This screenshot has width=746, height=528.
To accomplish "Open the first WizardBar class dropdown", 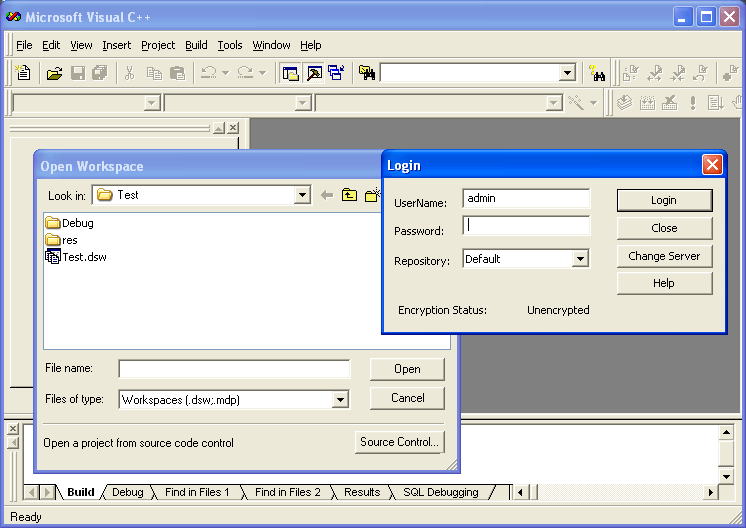I will (152, 103).
